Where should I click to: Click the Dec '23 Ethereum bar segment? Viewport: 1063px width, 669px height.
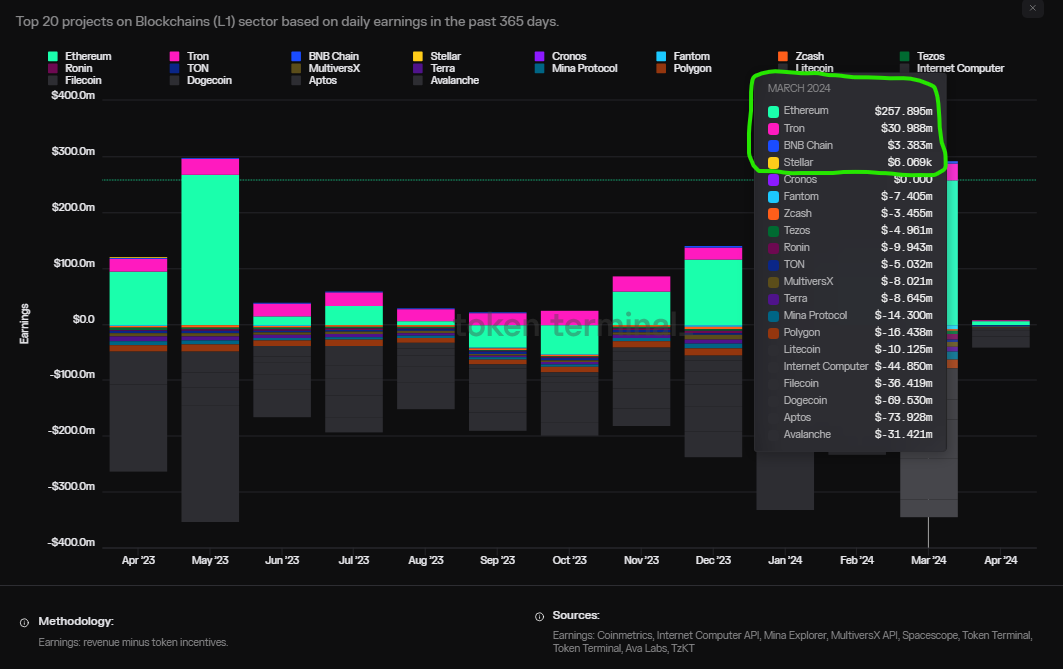pos(713,292)
